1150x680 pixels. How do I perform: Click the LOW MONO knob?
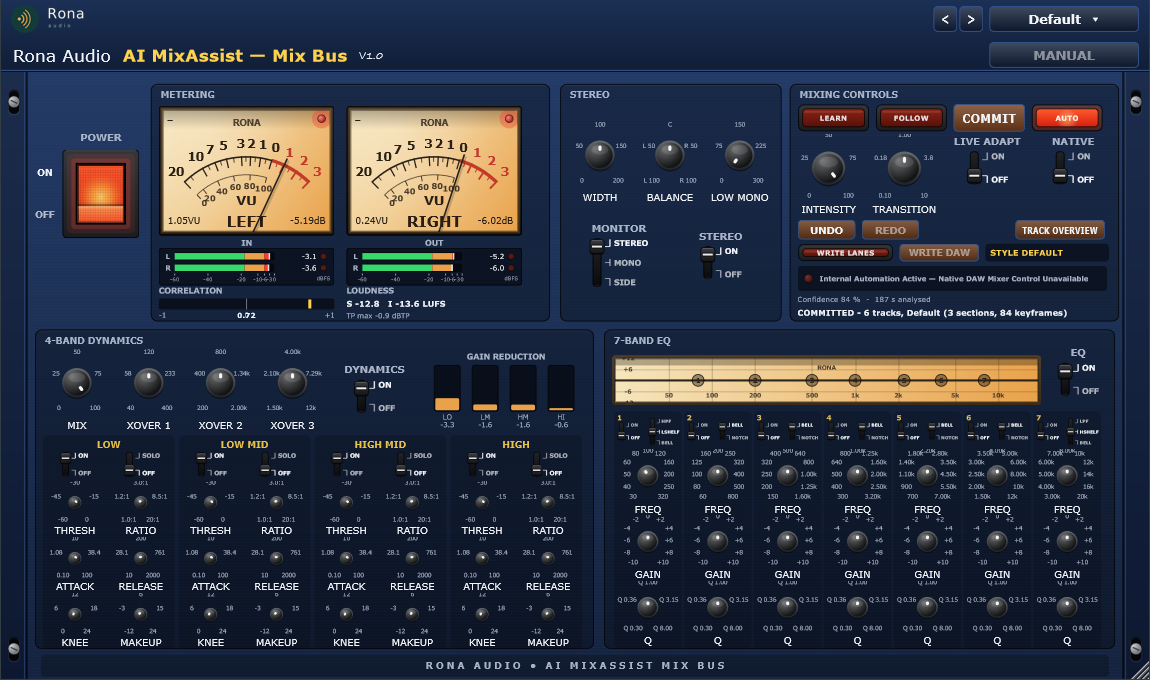tap(739, 155)
